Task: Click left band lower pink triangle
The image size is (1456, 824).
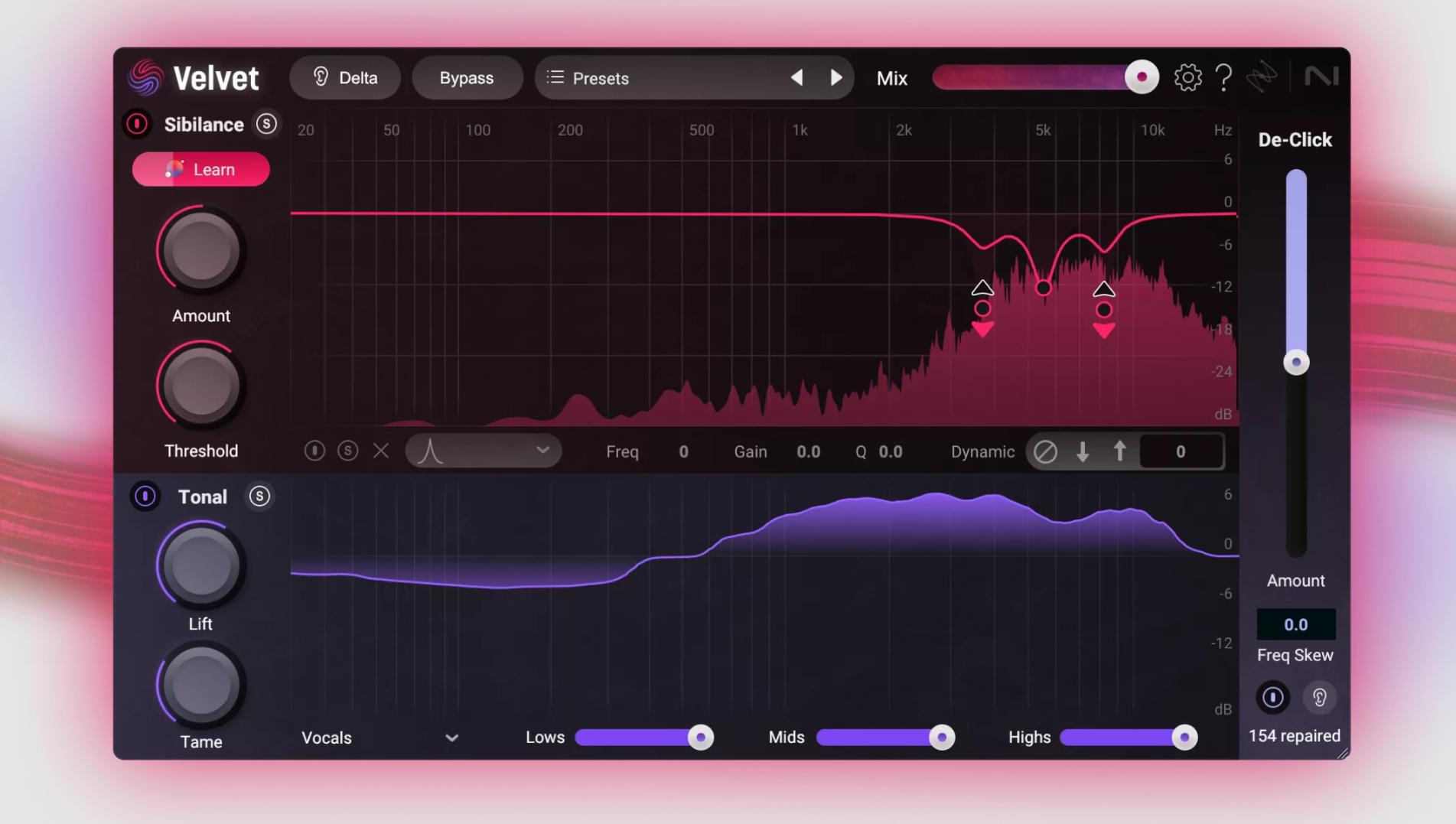Action: click(x=982, y=330)
